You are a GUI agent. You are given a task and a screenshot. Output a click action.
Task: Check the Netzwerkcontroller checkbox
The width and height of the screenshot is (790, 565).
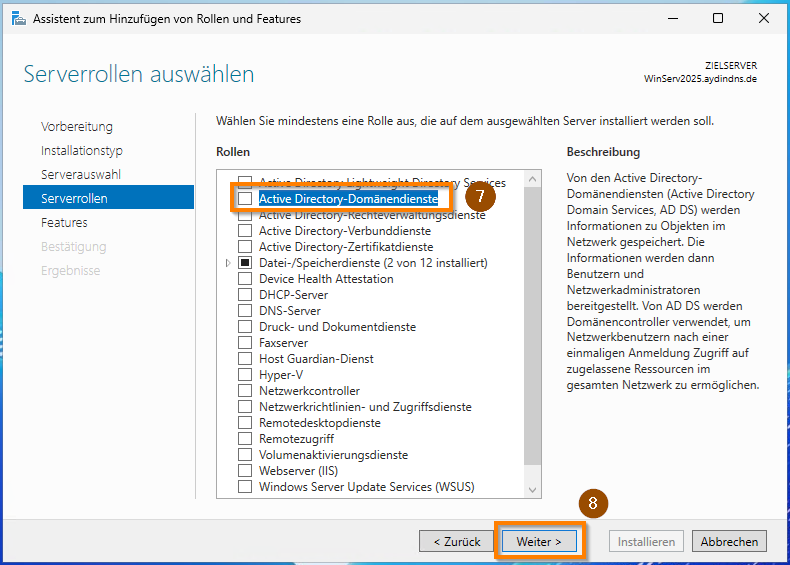(x=245, y=391)
